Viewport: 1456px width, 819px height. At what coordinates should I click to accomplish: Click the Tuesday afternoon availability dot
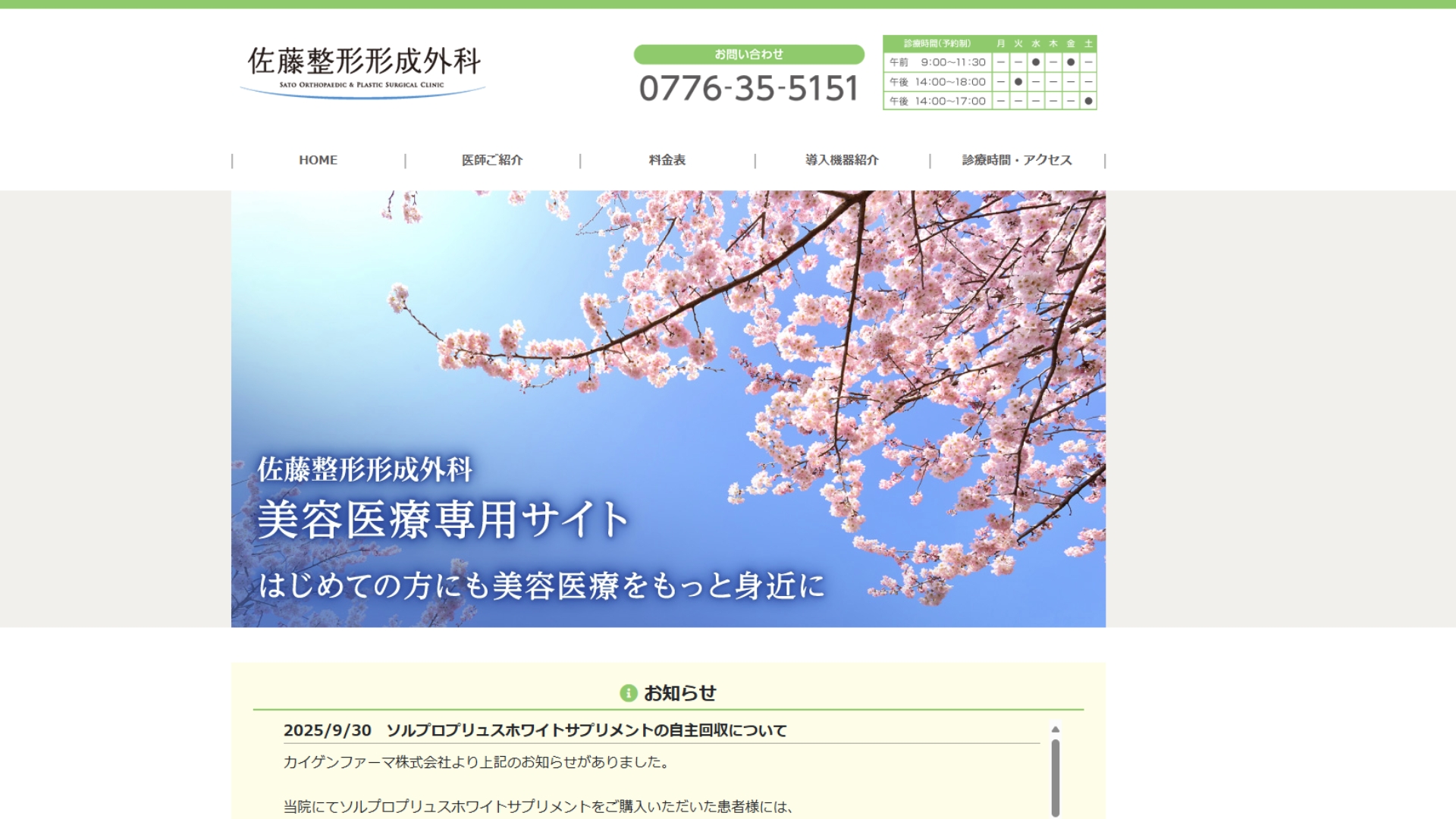1017,81
